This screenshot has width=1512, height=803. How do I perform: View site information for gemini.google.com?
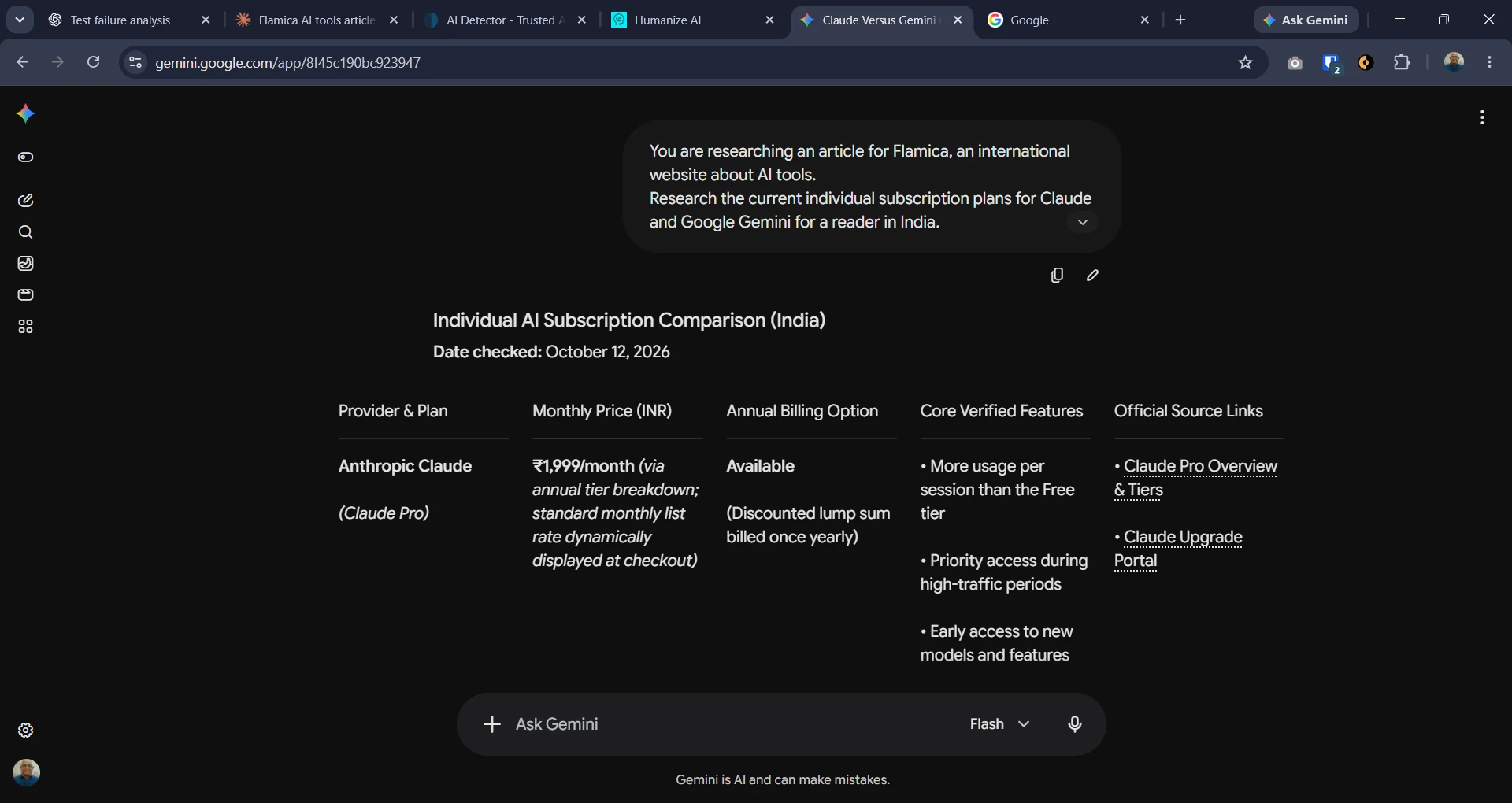135,62
